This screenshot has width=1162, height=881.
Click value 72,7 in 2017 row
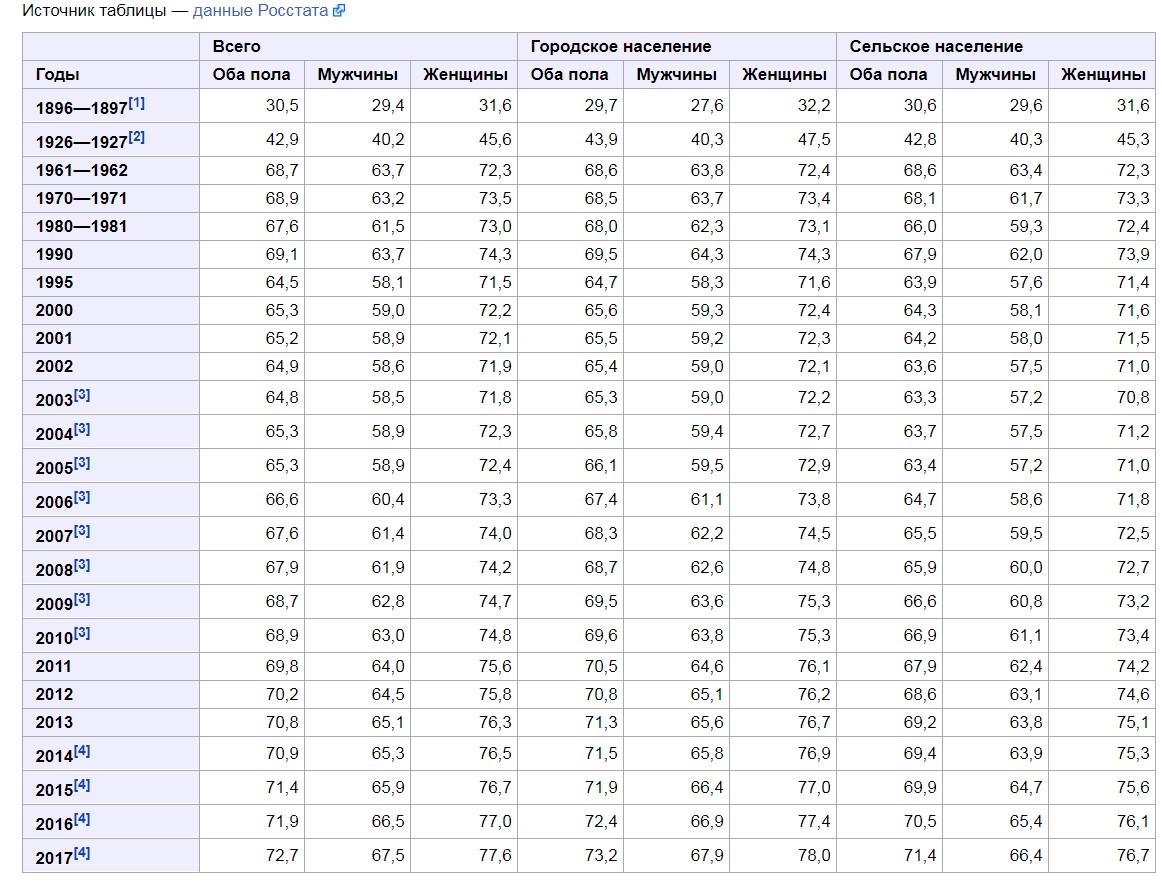tap(282, 856)
